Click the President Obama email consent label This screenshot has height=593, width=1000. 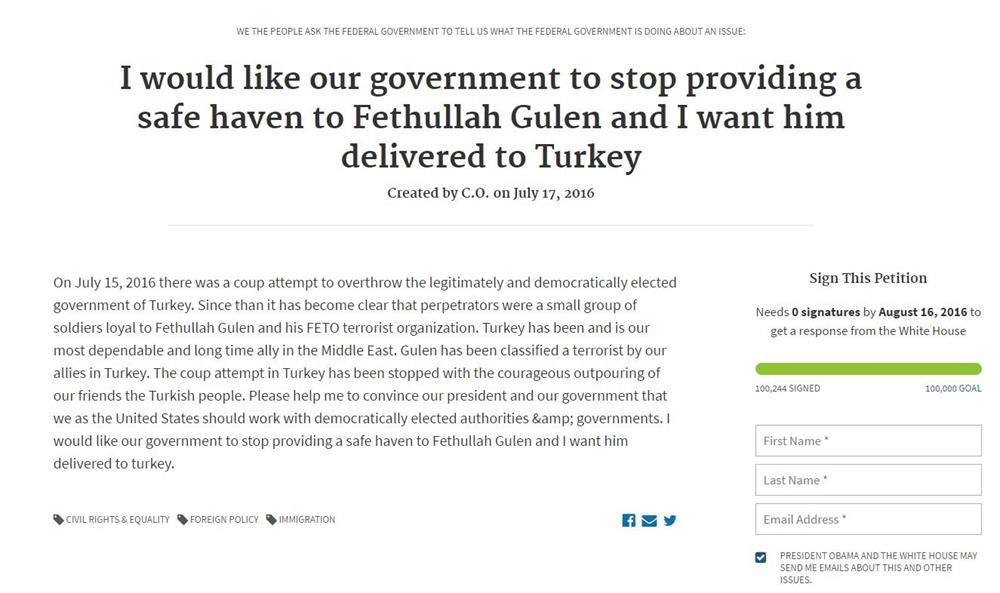pyautogui.click(x=878, y=567)
